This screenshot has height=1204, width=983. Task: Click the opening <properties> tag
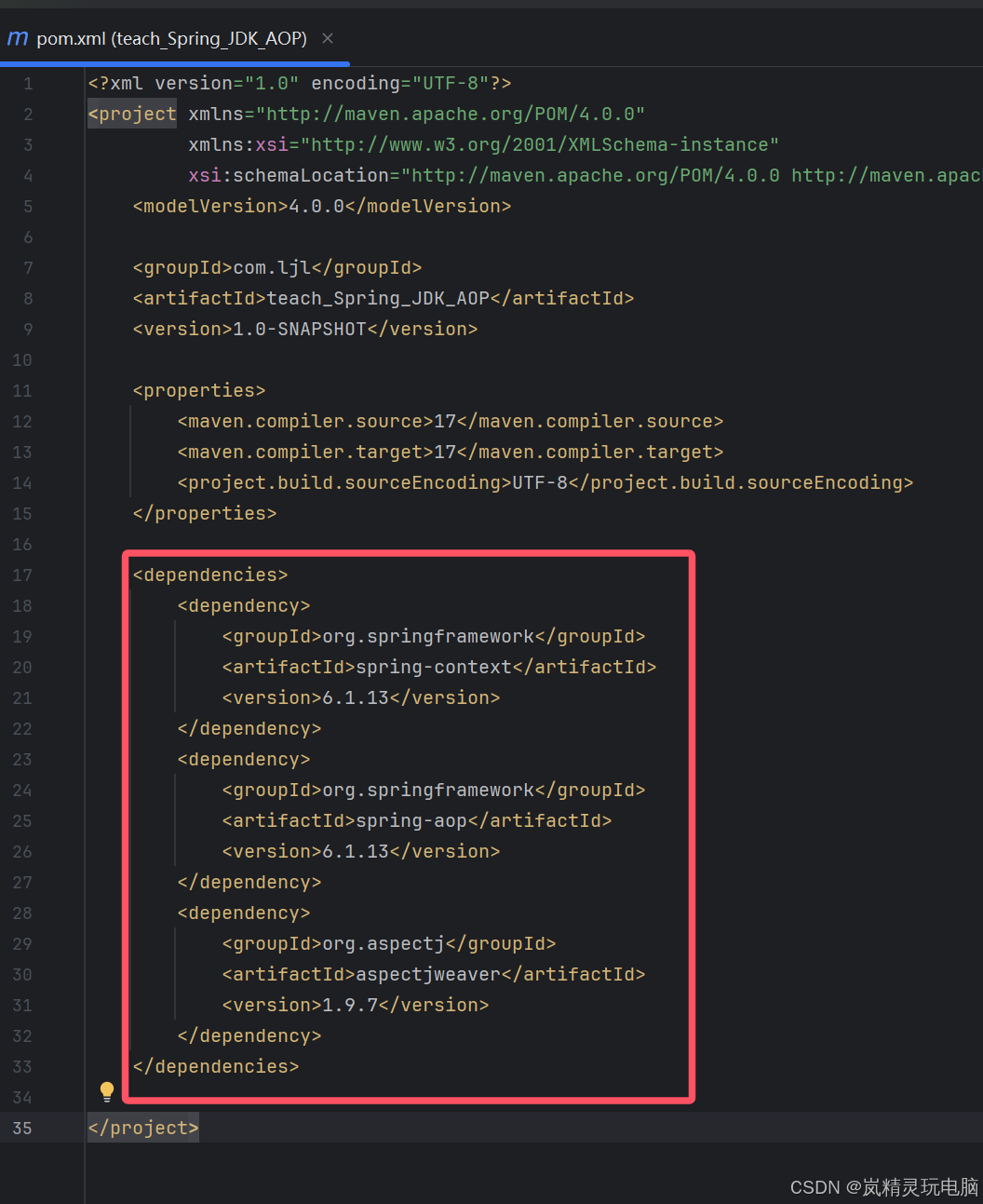(199, 390)
